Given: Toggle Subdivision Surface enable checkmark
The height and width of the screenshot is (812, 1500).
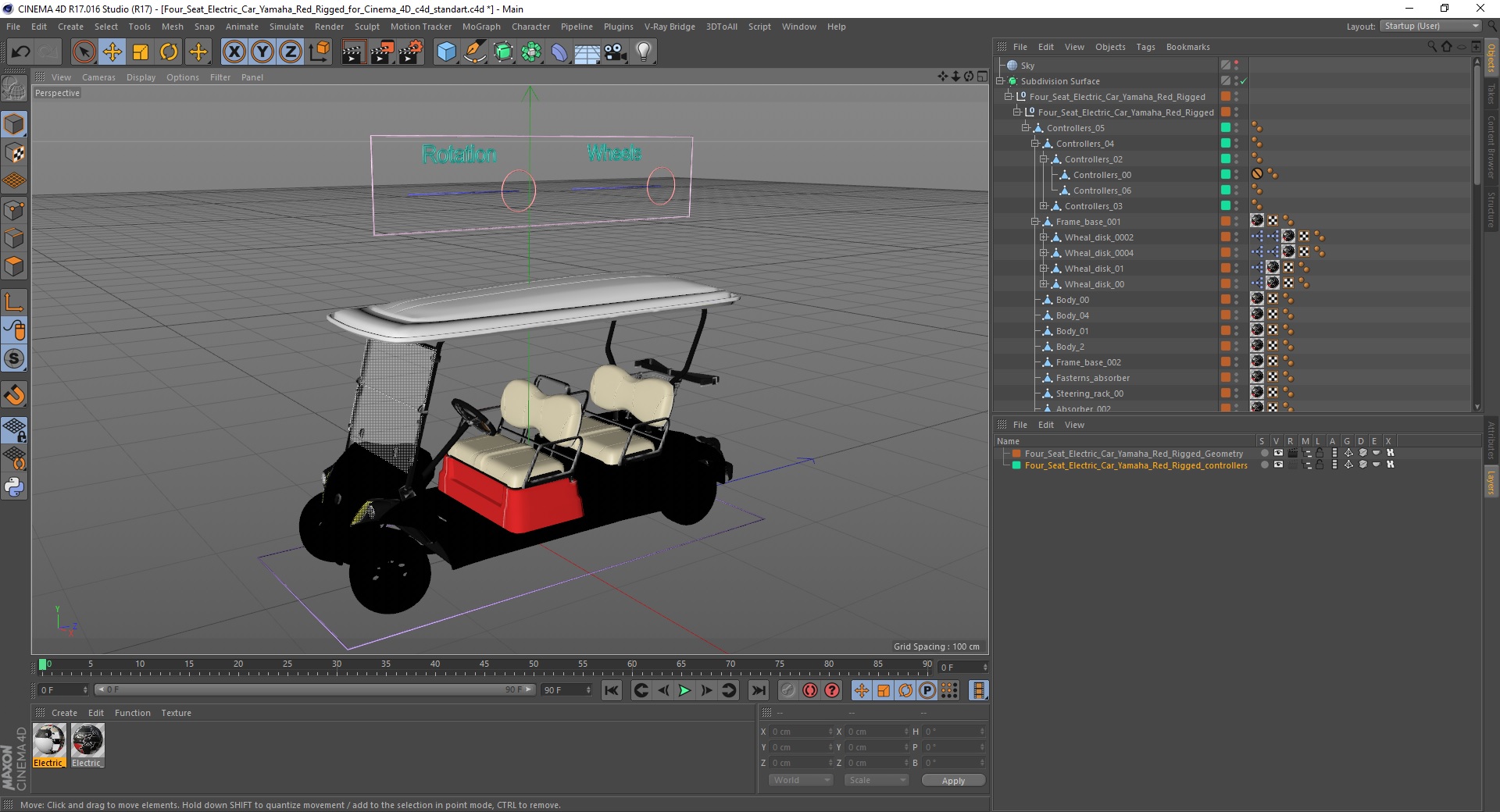Looking at the screenshot, I should coord(1244,81).
